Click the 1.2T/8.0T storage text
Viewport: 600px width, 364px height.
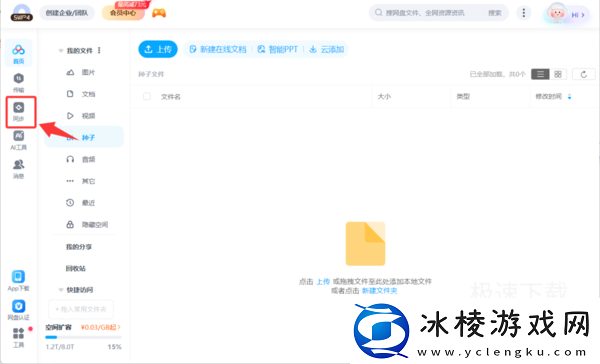click(x=60, y=347)
